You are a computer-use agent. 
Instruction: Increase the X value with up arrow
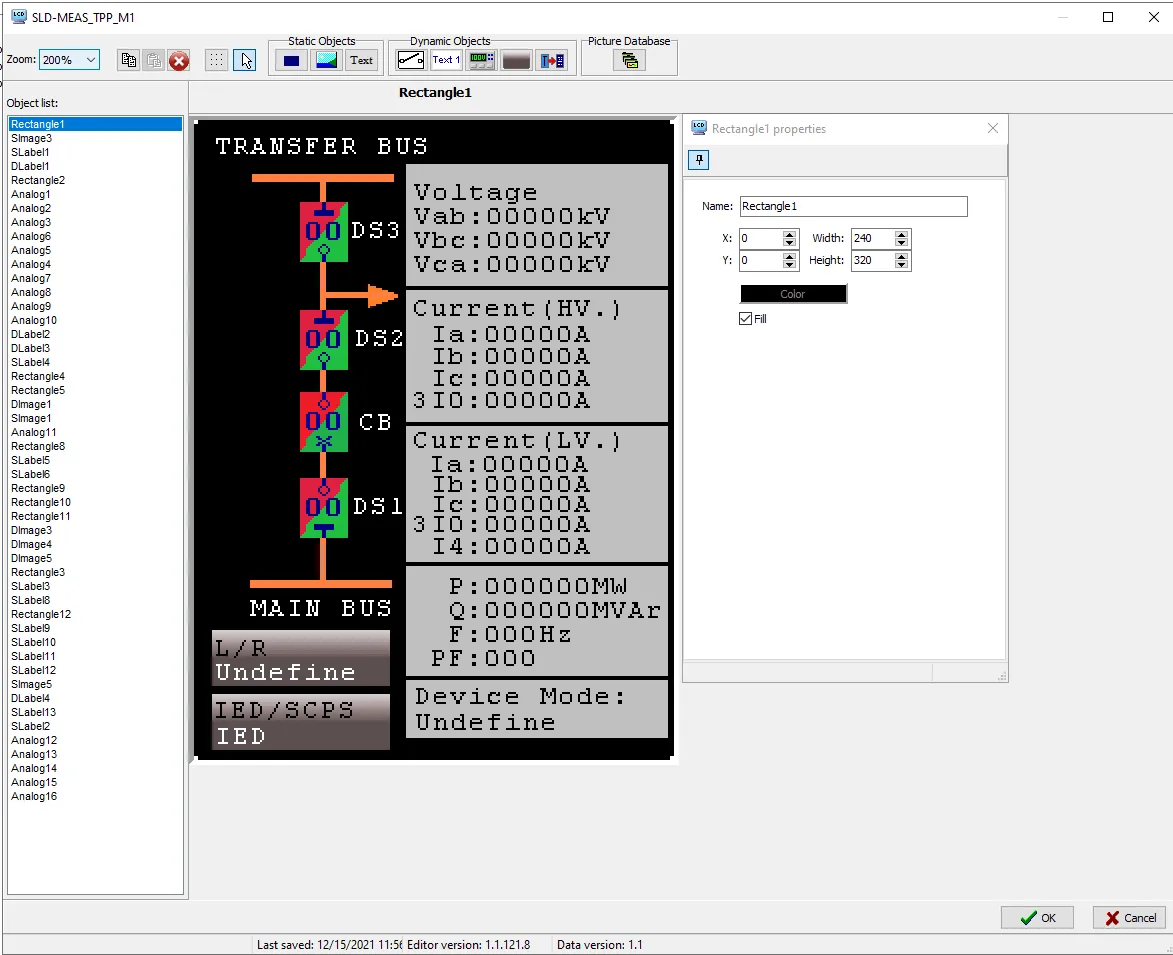point(789,234)
